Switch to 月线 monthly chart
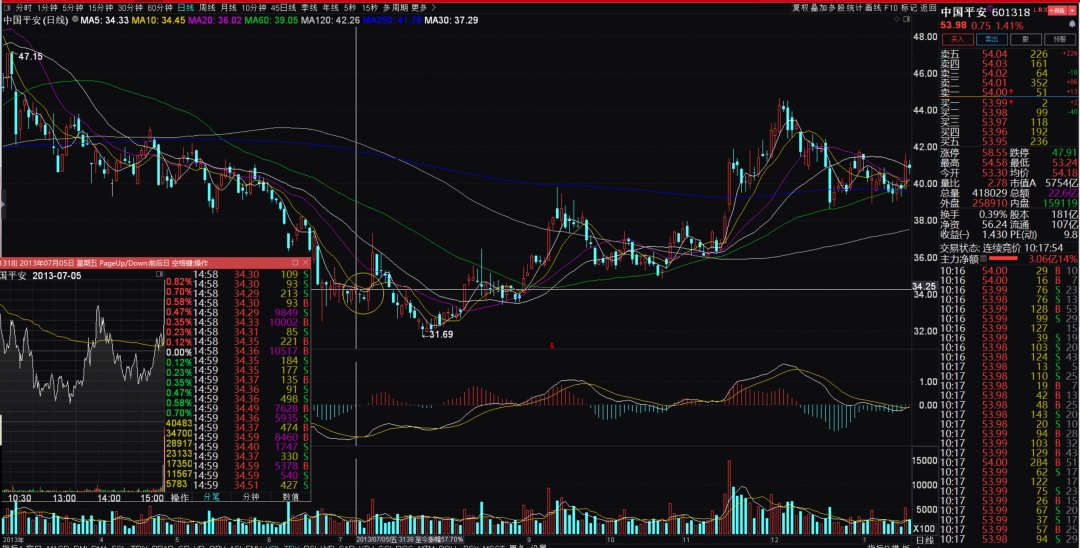 [229, 8]
